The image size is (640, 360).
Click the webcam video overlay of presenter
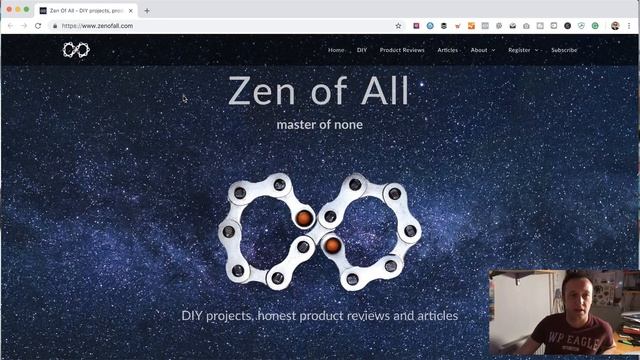564,312
